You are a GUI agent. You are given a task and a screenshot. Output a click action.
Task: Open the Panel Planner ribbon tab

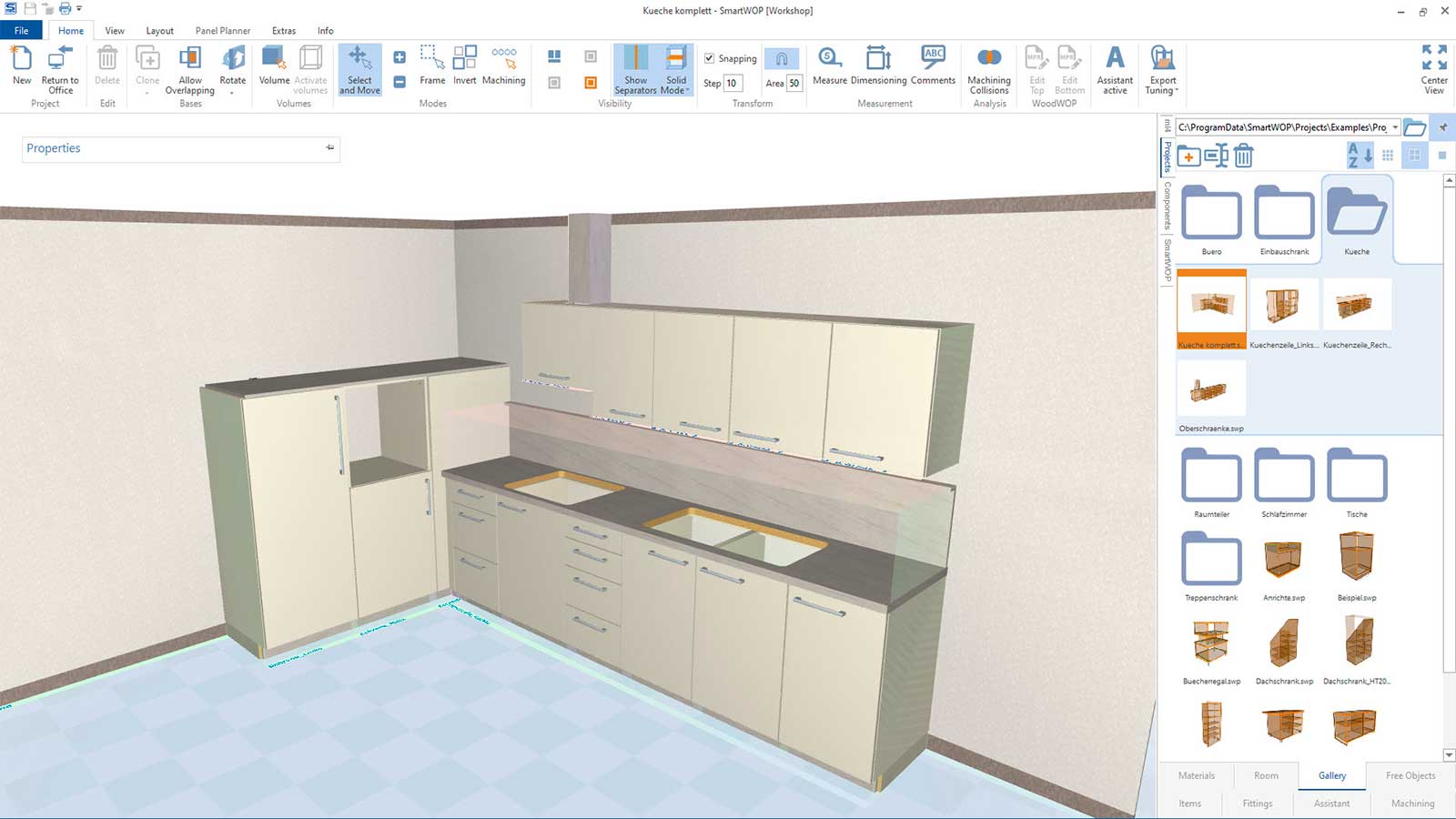tap(222, 31)
